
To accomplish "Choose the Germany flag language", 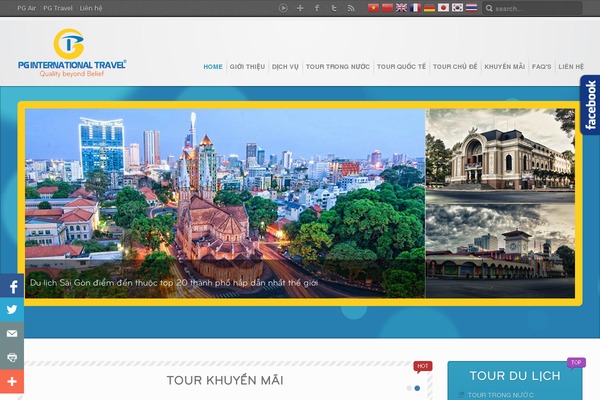I will pyautogui.click(x=429, y=8).
